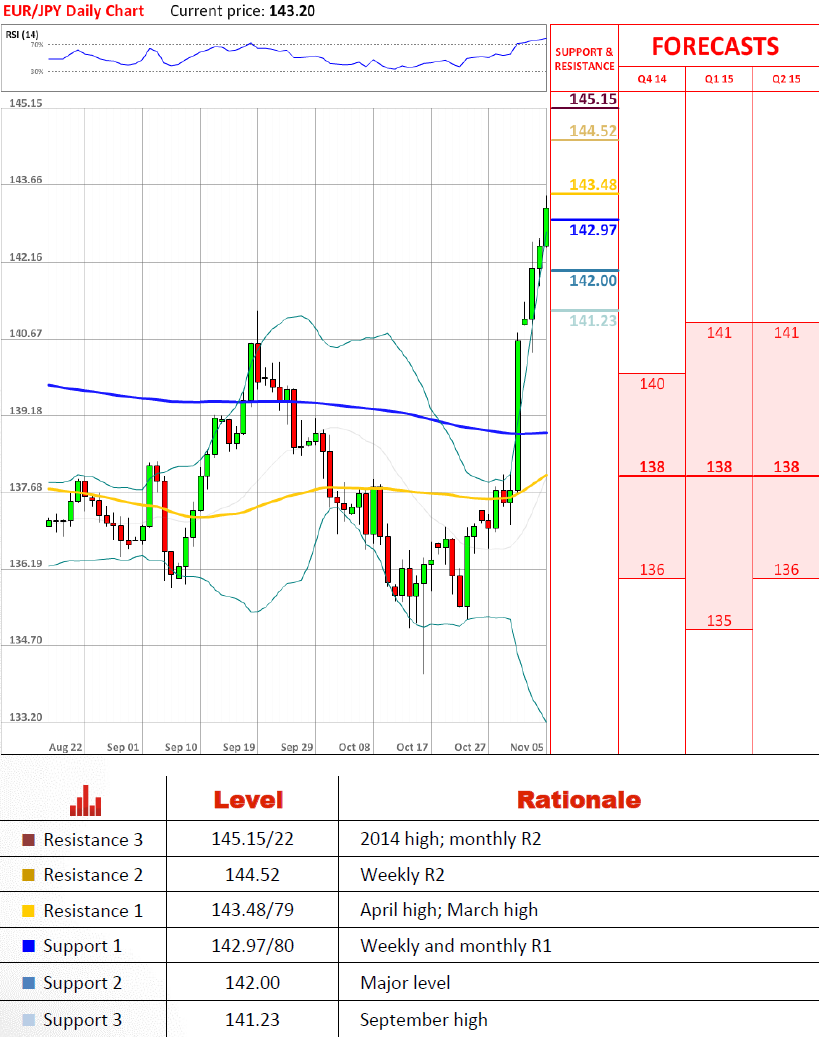
Task: Click the Q1 15 forecast low 135
Action: tap(718, 620)
